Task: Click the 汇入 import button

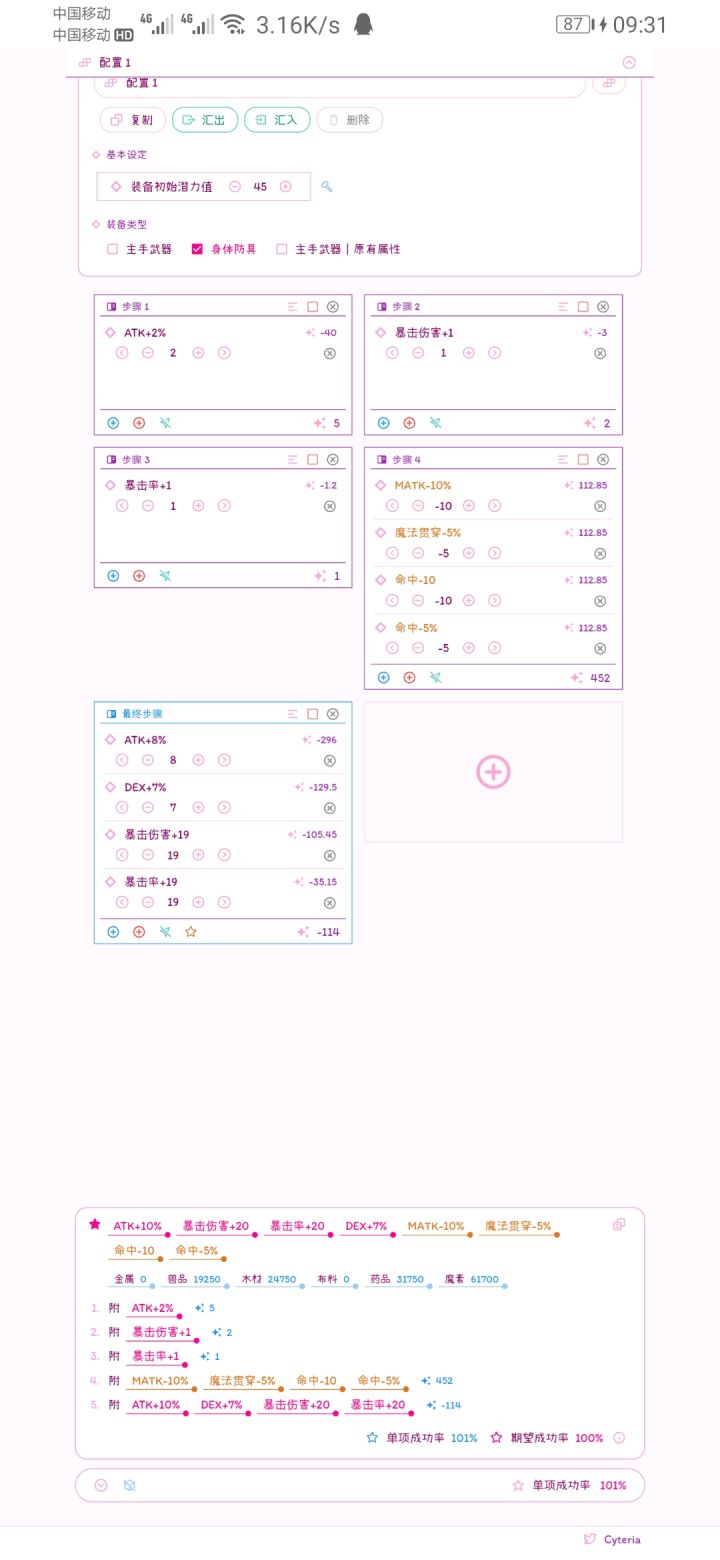Action: coord(277,120)
